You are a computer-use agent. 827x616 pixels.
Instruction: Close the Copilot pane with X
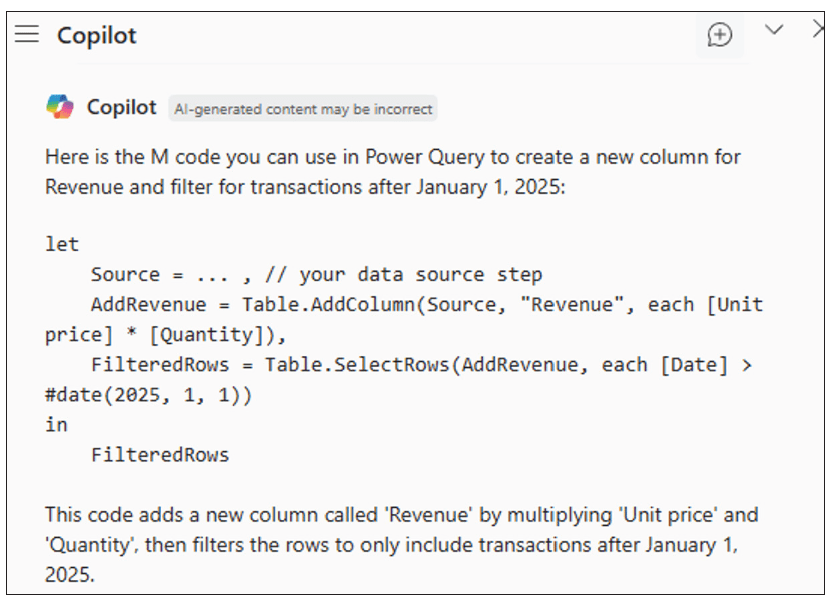(x=818, y=30)
